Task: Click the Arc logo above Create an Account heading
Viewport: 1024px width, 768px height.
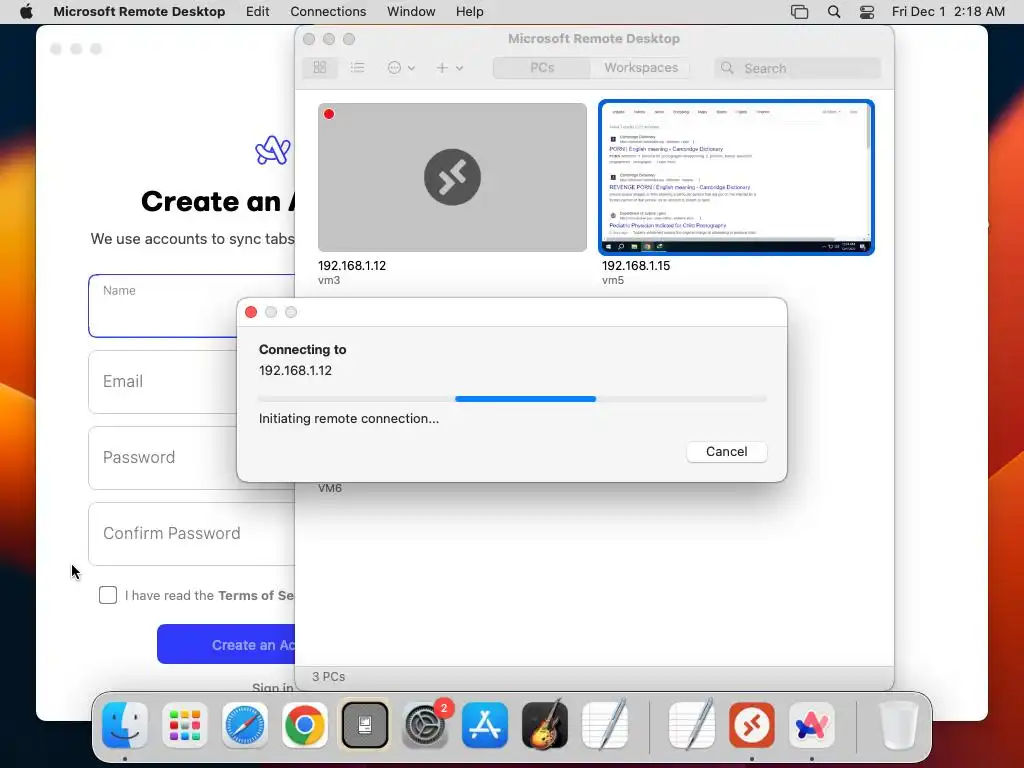Action: (x=273, y=150)
